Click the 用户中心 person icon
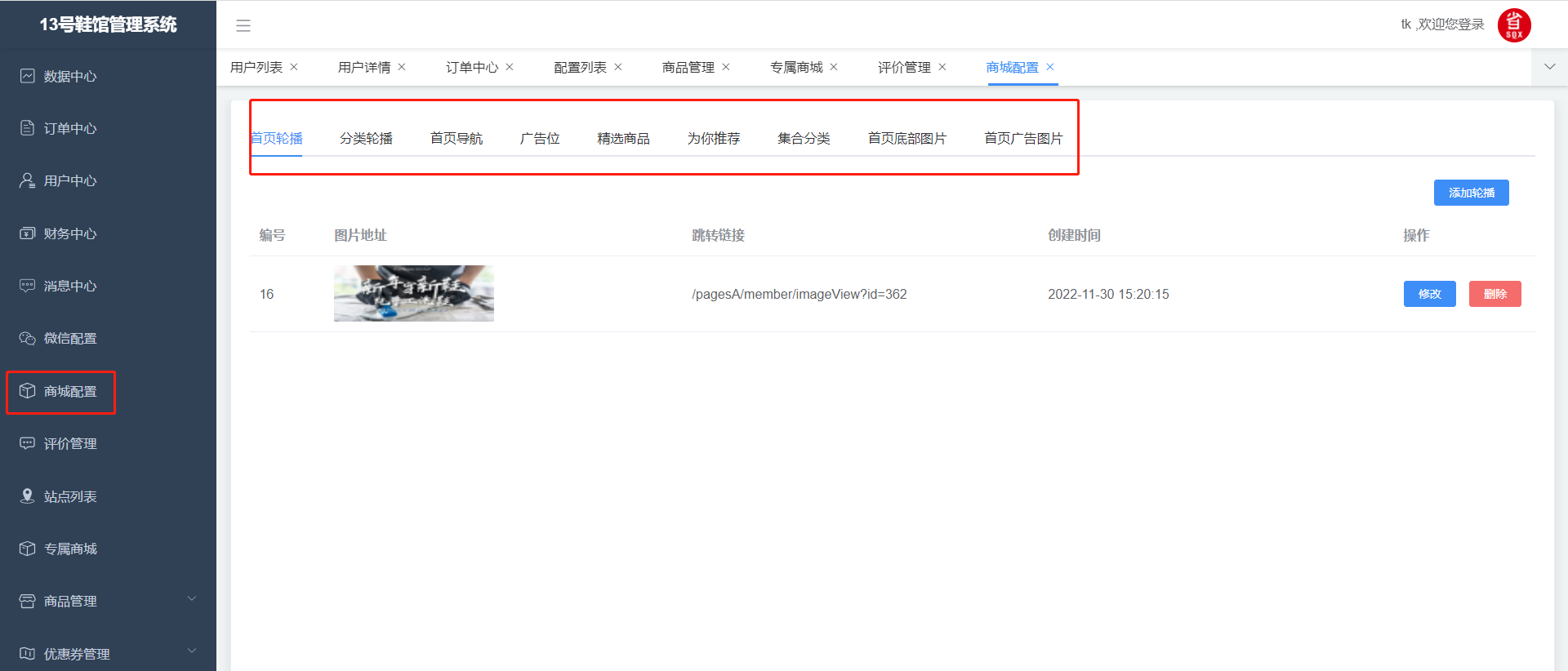1568x671 pixels. pos(27,180)
